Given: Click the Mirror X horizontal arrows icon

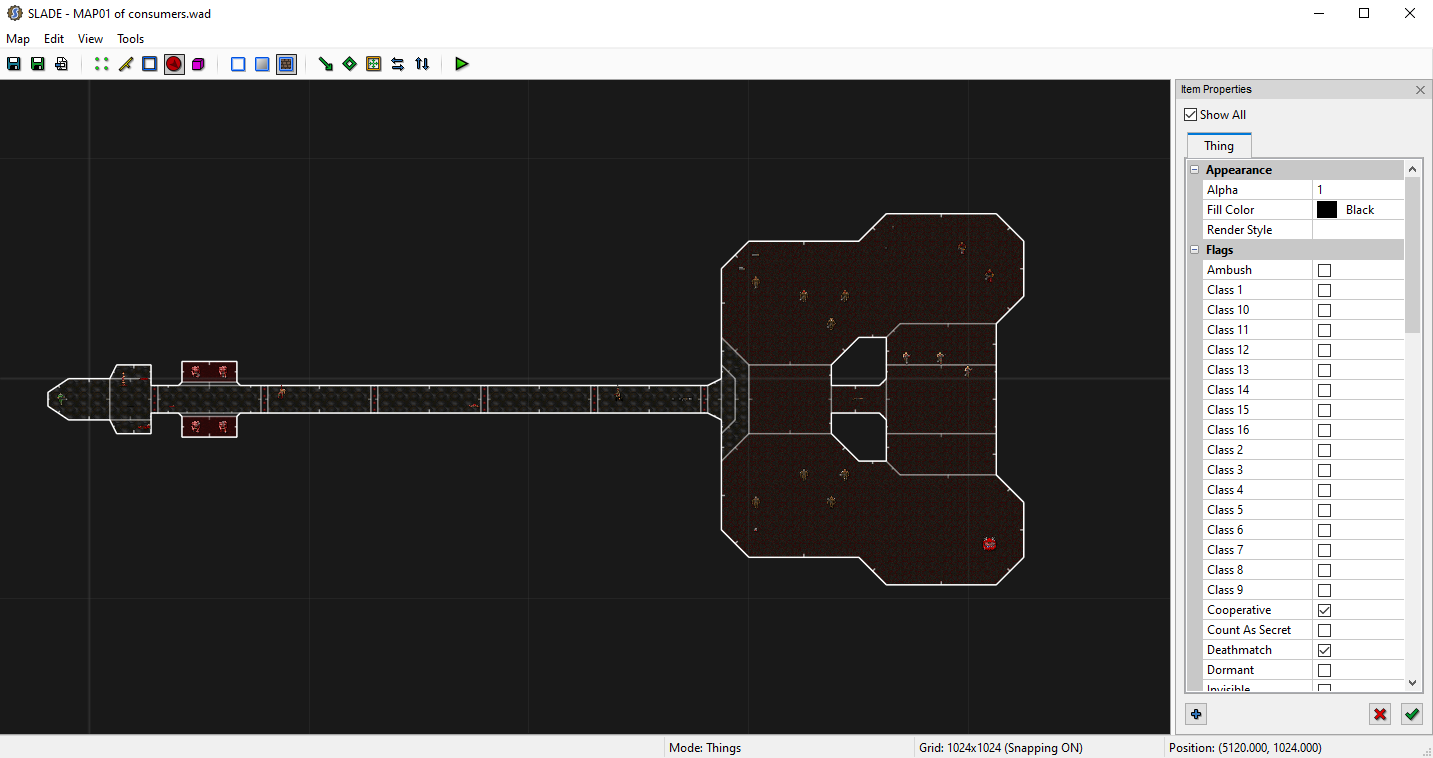Looking at the screenshot, I should click(398, 64).
